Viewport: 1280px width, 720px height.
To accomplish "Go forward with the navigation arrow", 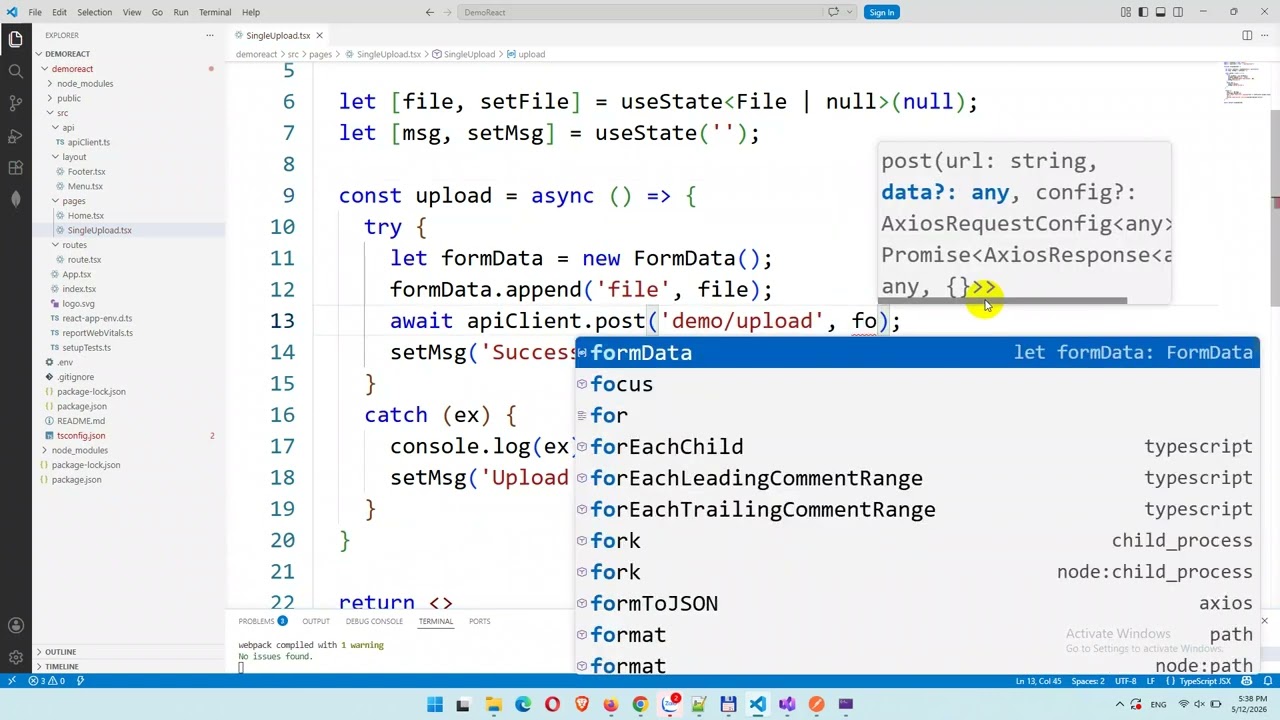I will point(447,12).
